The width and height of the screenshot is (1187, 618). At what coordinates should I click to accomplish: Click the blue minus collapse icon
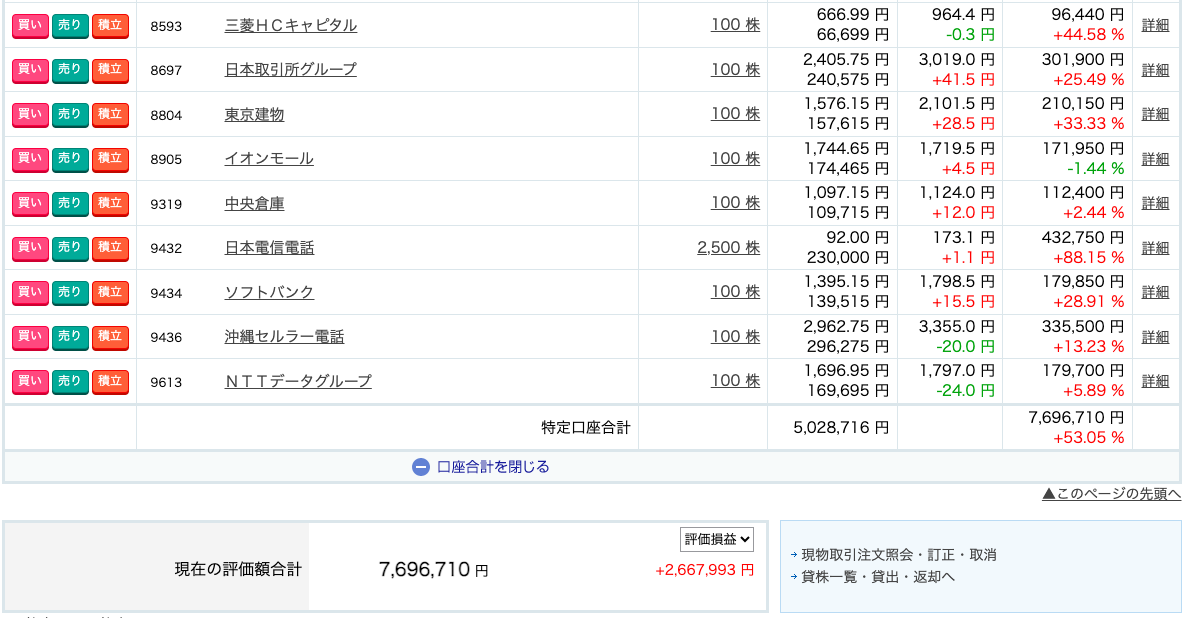(420, 467)
